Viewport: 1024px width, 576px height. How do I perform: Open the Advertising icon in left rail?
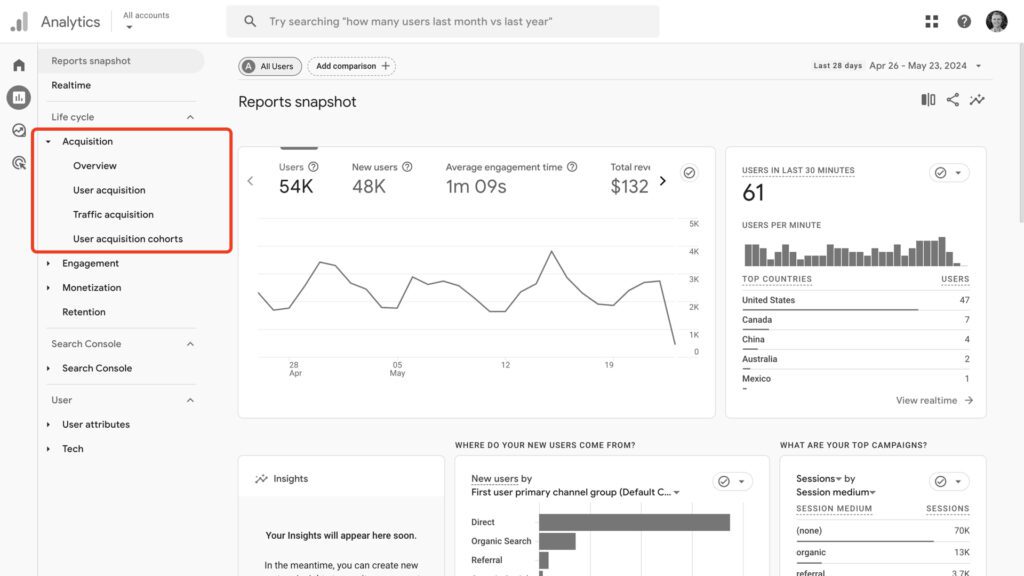[x=18, y=162]
